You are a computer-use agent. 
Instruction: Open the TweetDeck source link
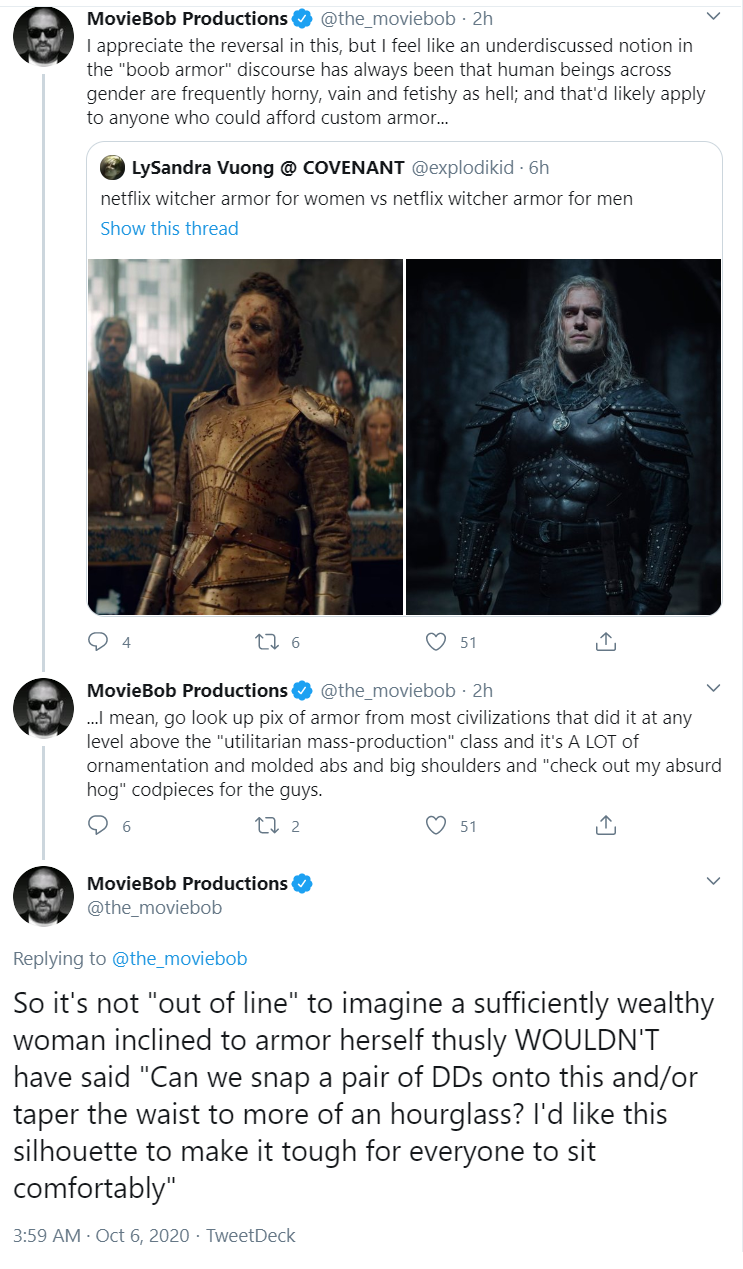pos(250,1235)
